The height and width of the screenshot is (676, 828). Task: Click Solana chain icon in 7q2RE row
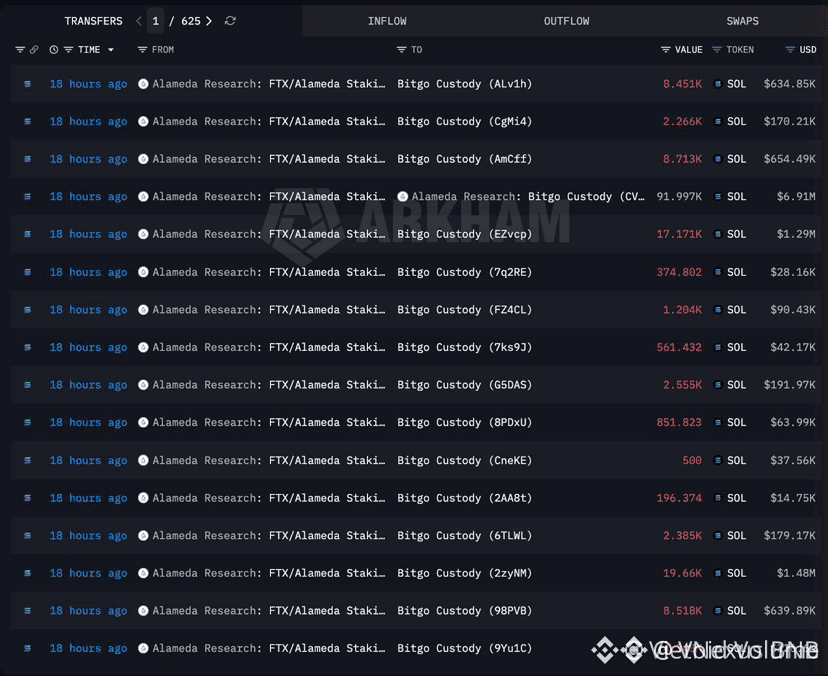tap(27, 272)
